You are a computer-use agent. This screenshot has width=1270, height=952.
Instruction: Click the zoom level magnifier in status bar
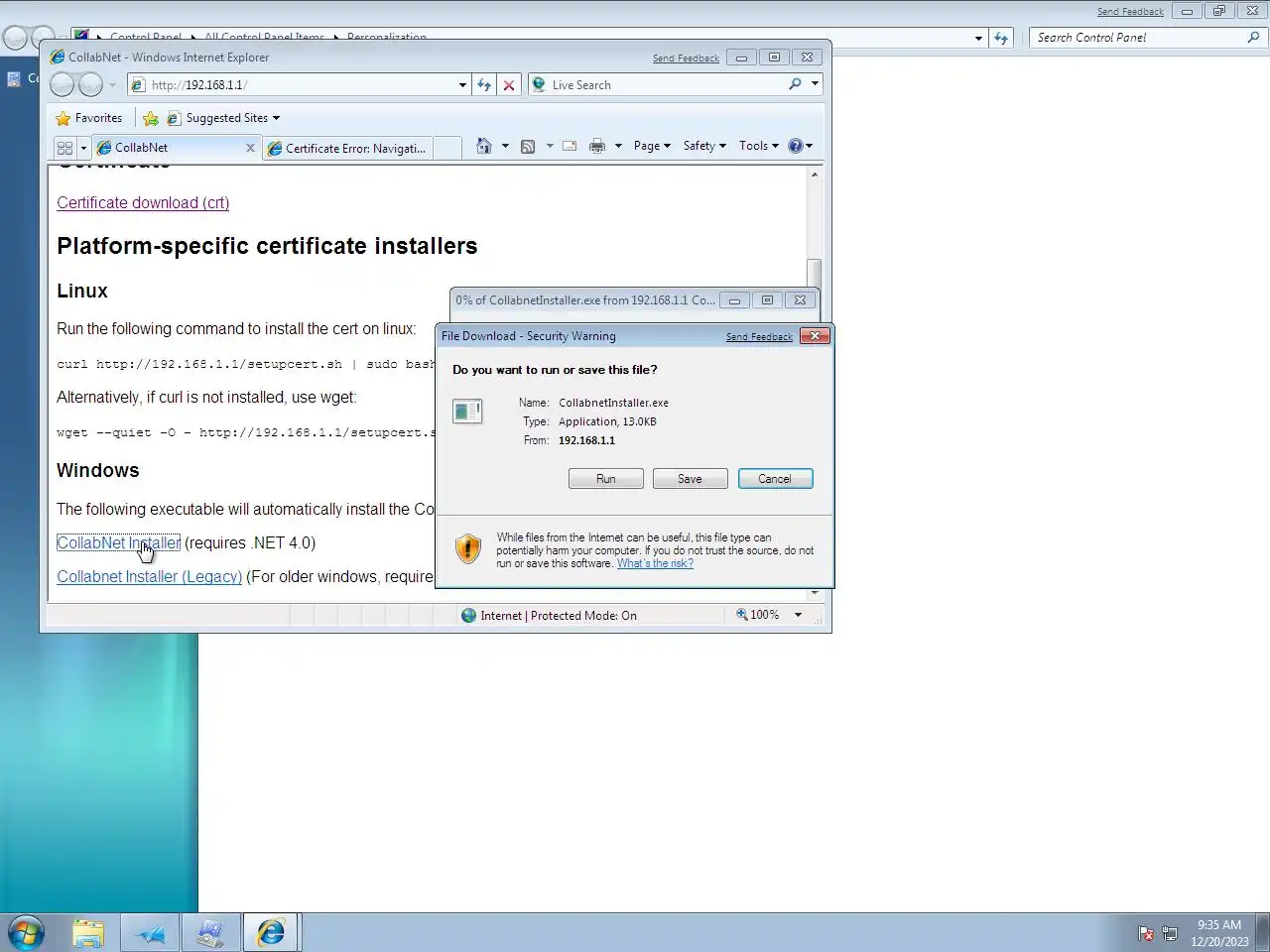click(x=741, y=615)
